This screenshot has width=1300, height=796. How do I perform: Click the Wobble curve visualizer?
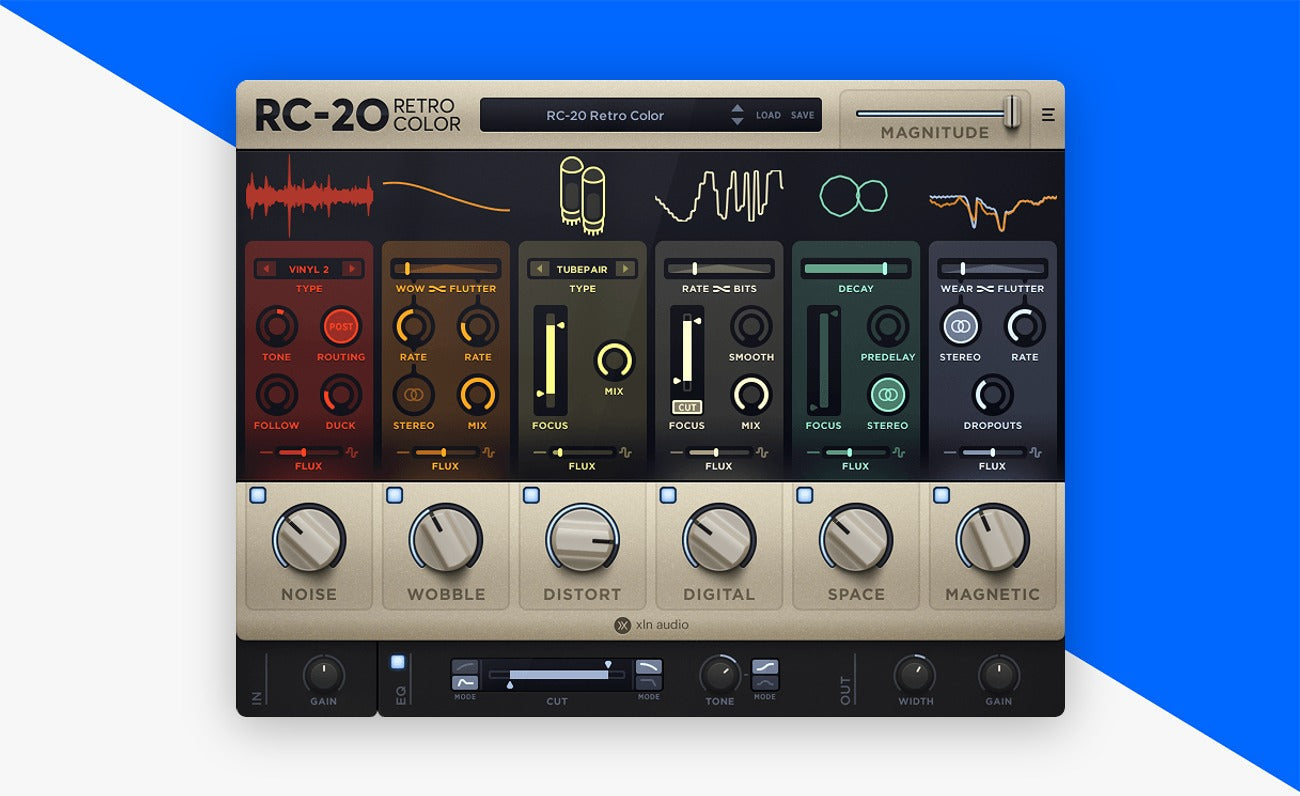(x=446, y=195)
